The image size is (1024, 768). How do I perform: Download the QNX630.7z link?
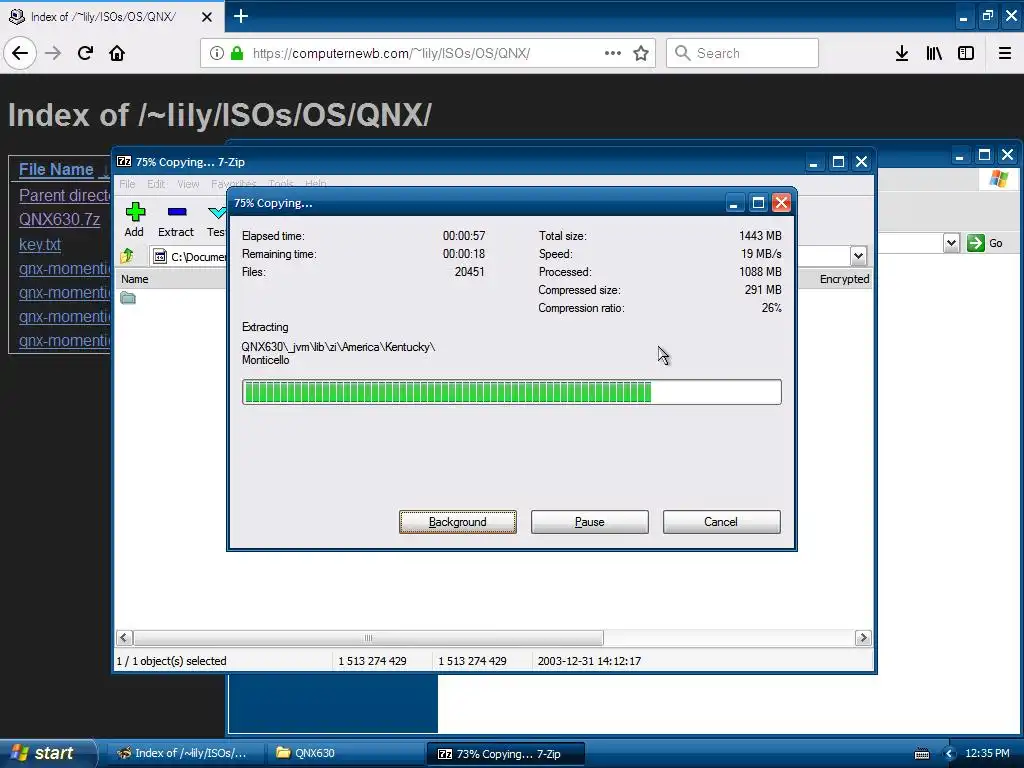pyautogui.click(x=59, y=219)
